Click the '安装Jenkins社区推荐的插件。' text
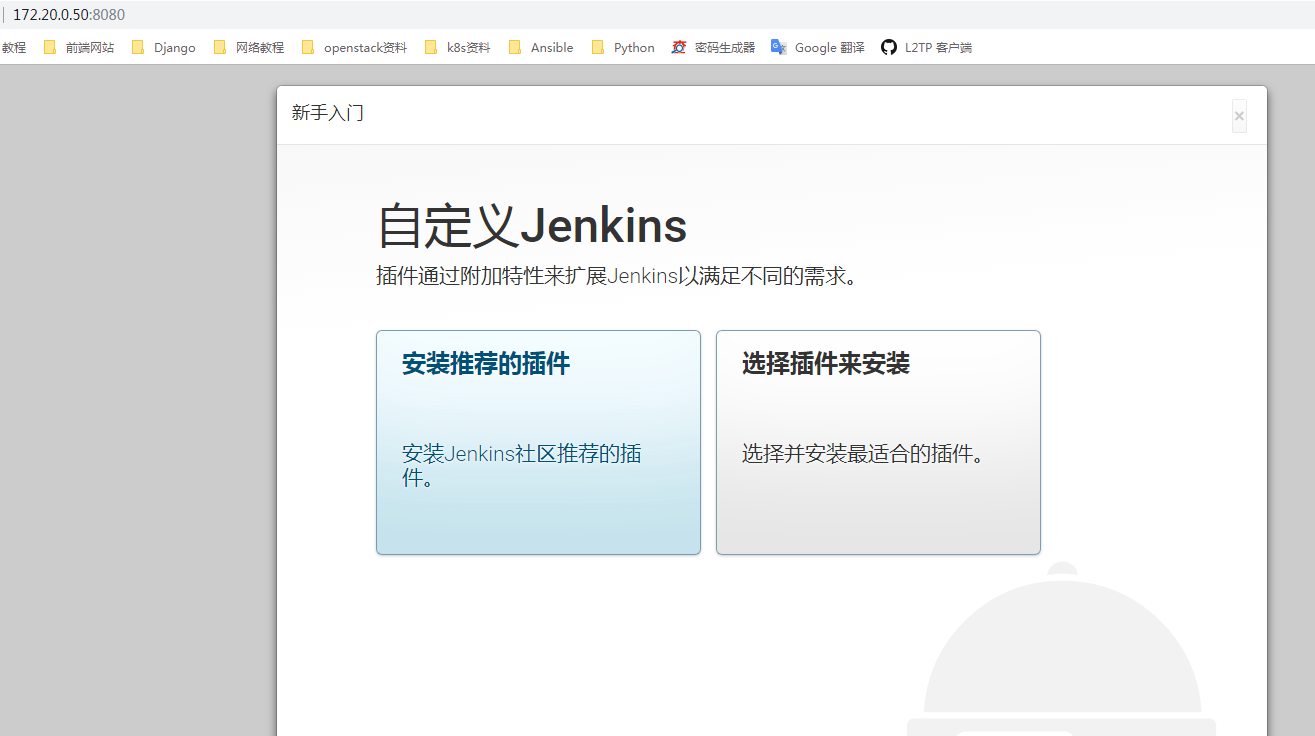1315x736 pixels. click(x=522, y=465)
